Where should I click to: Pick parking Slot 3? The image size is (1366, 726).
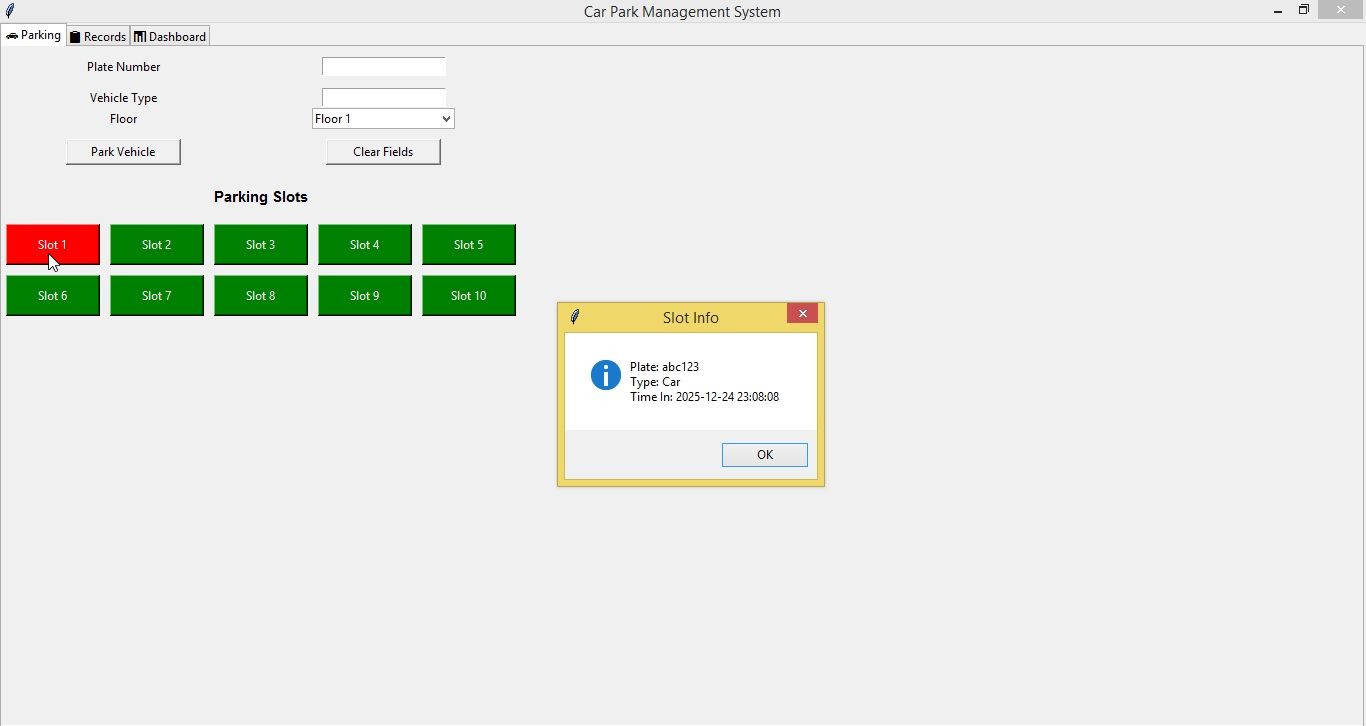[261, 245]
